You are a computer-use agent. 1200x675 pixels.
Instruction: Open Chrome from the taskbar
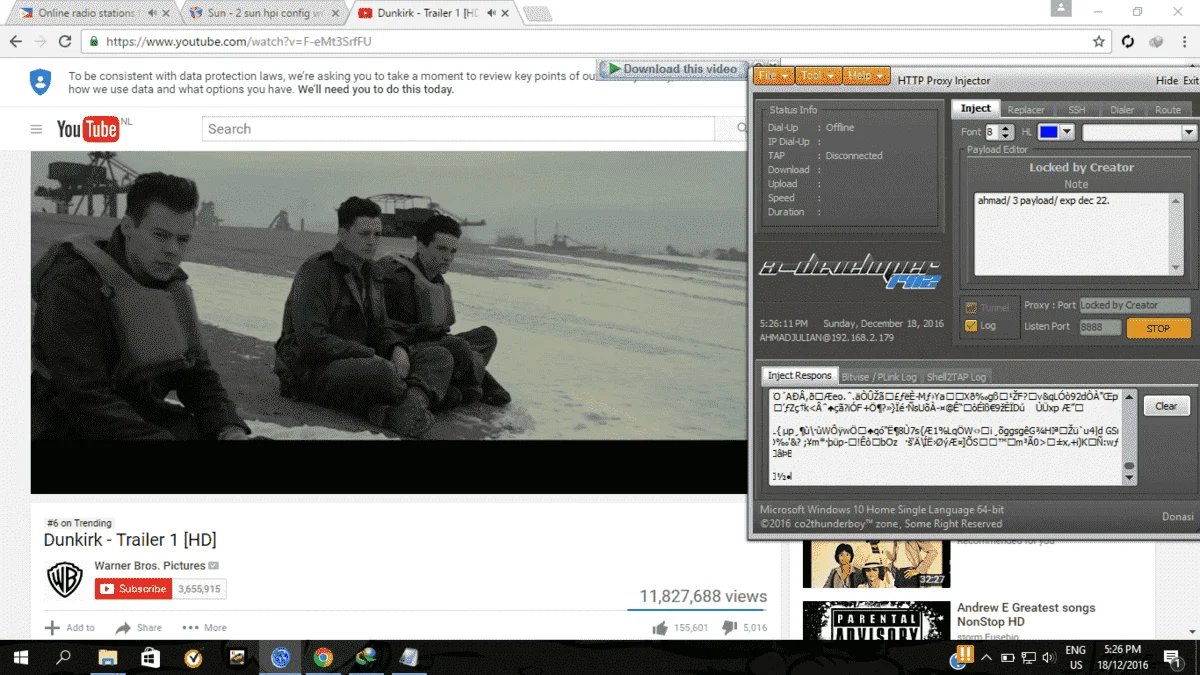323,657
